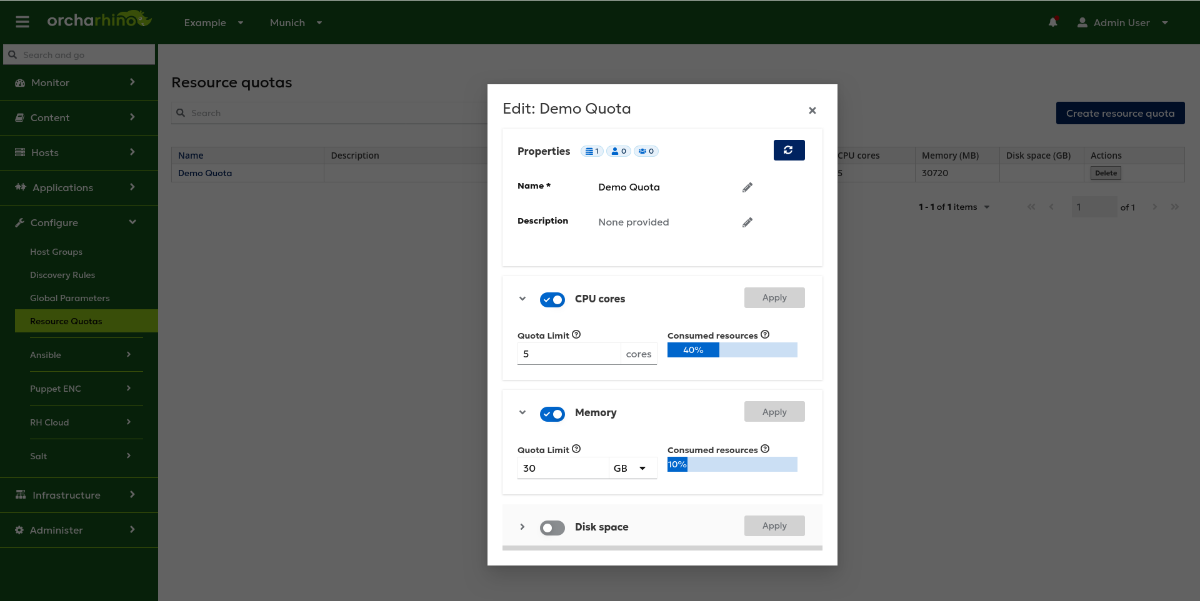This screenshot has height=601, width=1200.
Task: Enable the Disk space toggle
Action: coord(552,527)
